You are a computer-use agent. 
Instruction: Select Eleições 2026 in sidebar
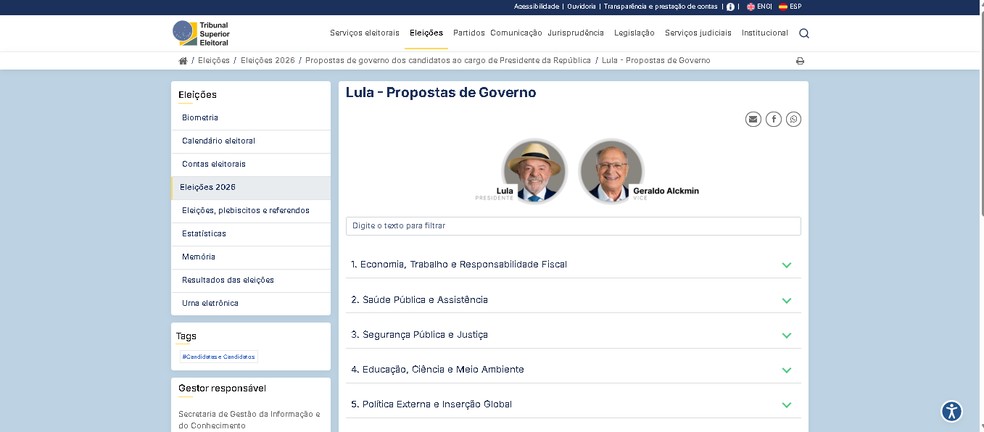pos(250,188)
